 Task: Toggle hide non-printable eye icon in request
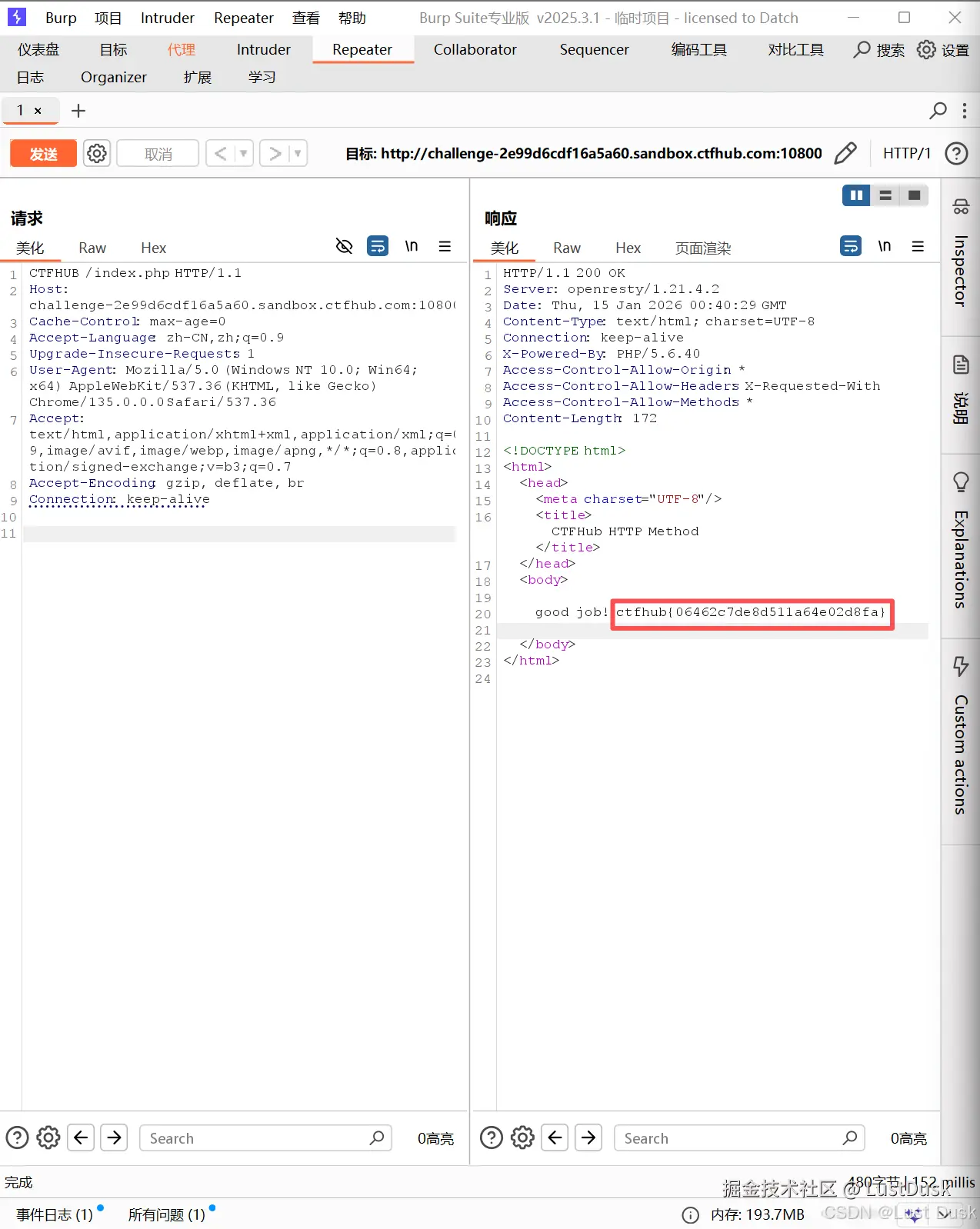click(x=344, y=246)
